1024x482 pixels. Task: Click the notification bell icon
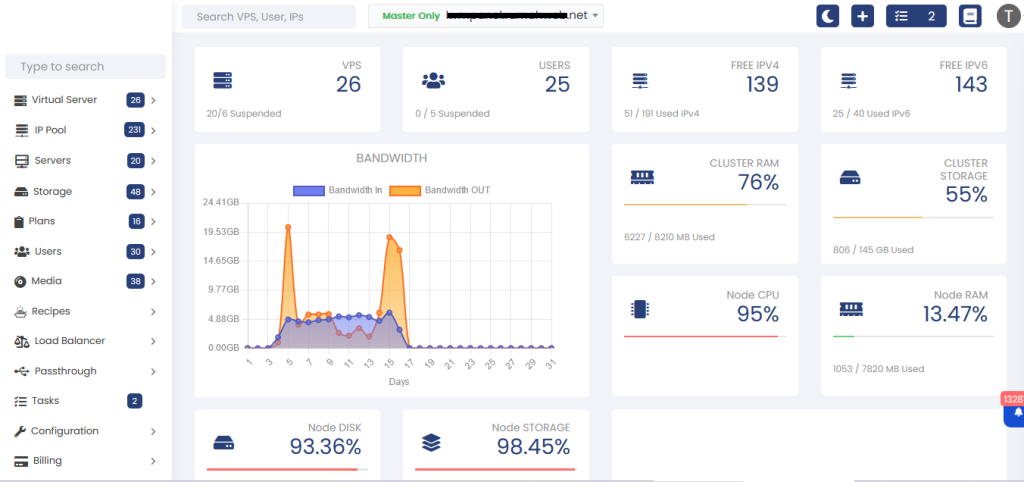tap(1017, 413)
